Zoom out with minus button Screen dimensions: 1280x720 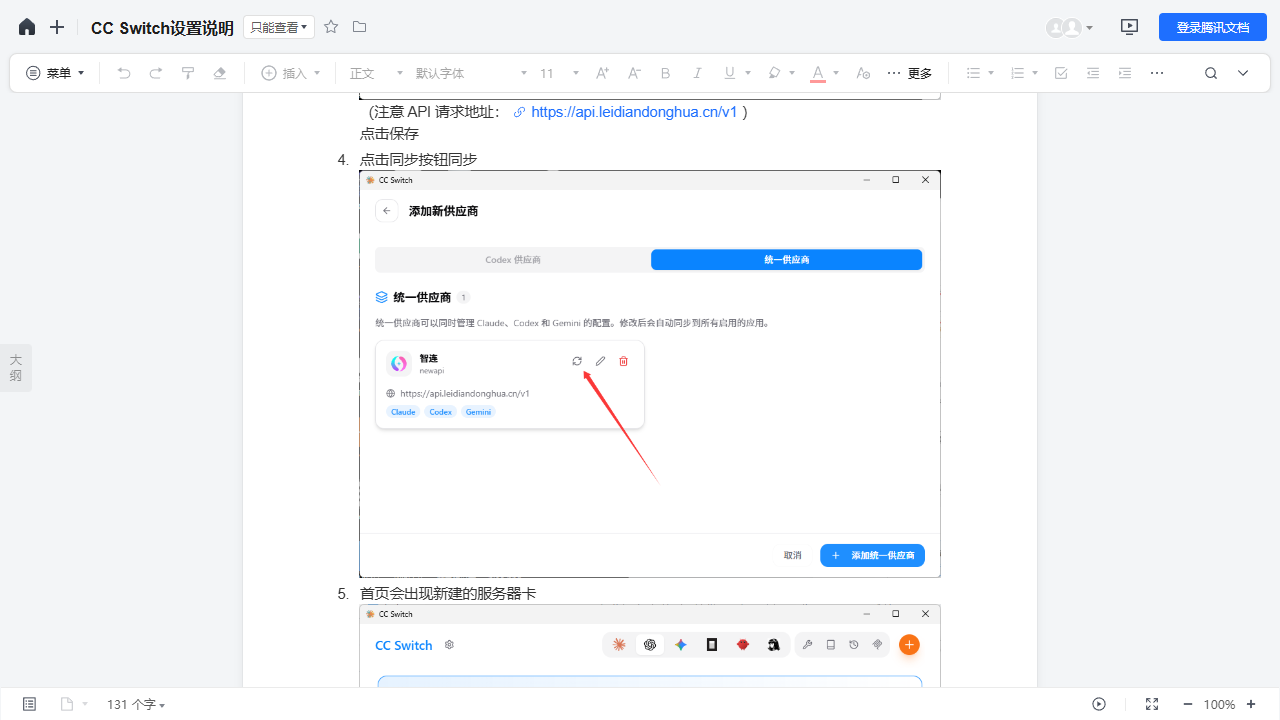click(x=1187, y=704)
